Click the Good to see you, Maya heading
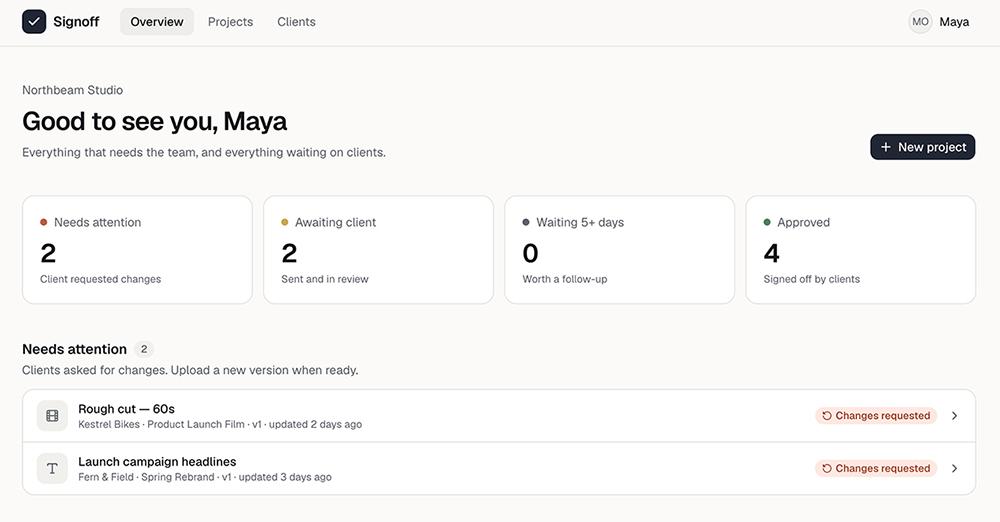This screenshot has height=522, width=1000. point(154,121)
